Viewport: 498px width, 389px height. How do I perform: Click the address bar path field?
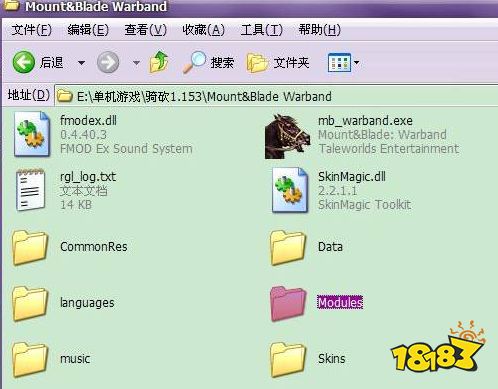coord(277,96)
